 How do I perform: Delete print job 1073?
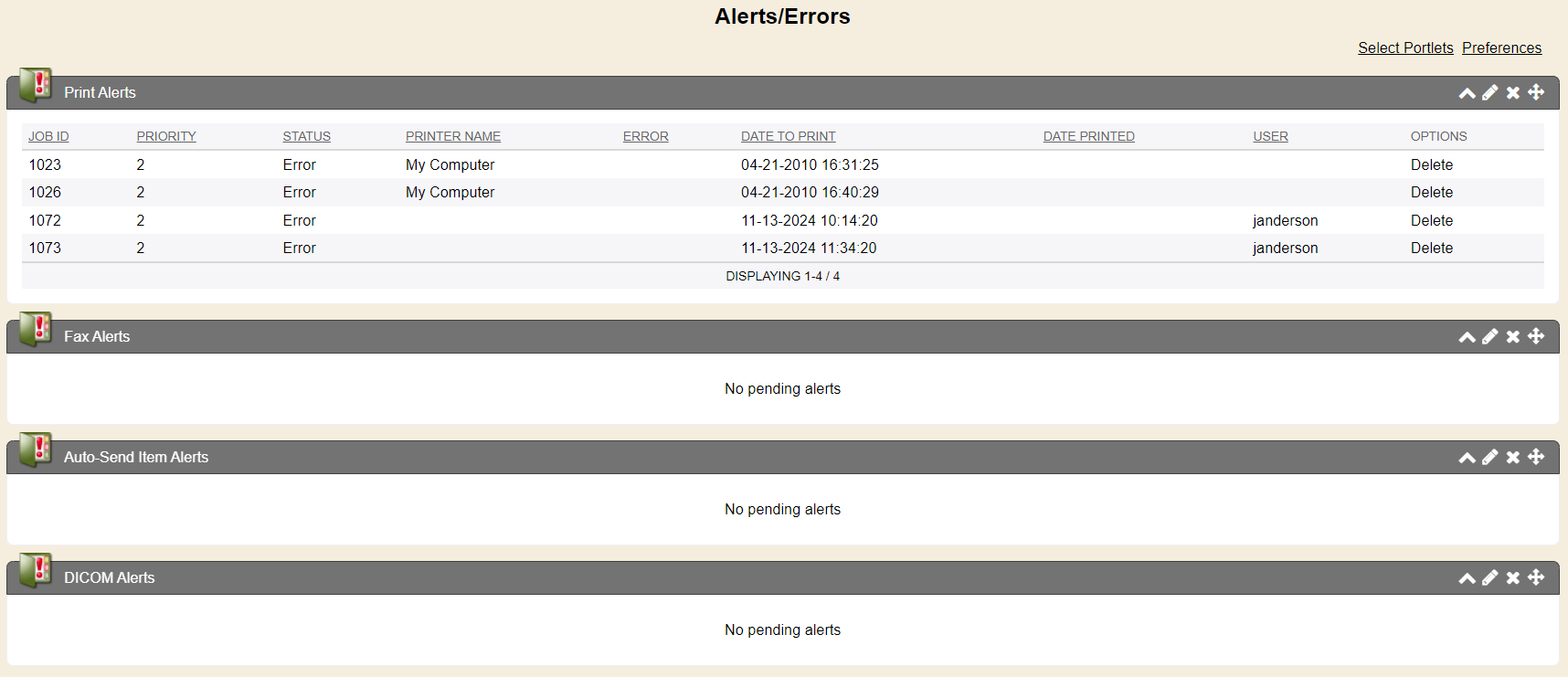[x=1431, y=248]
